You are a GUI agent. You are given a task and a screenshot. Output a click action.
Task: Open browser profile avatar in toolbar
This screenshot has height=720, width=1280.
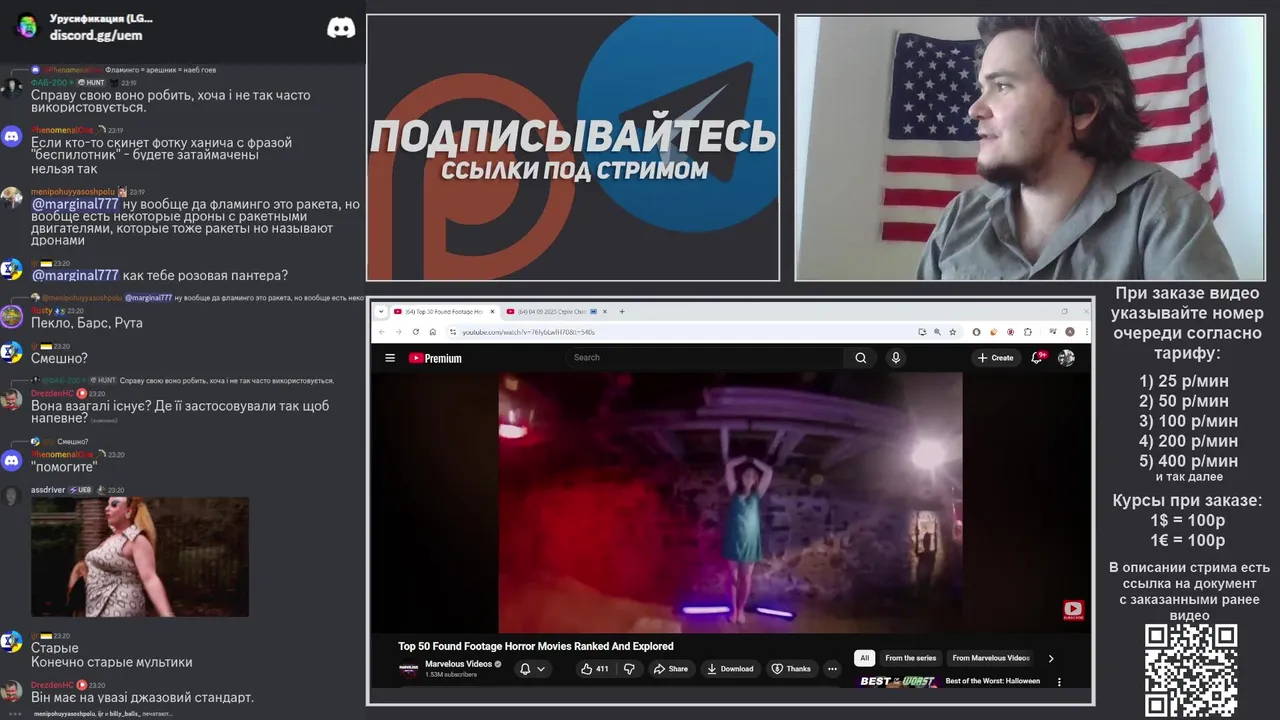point(1070,332)
